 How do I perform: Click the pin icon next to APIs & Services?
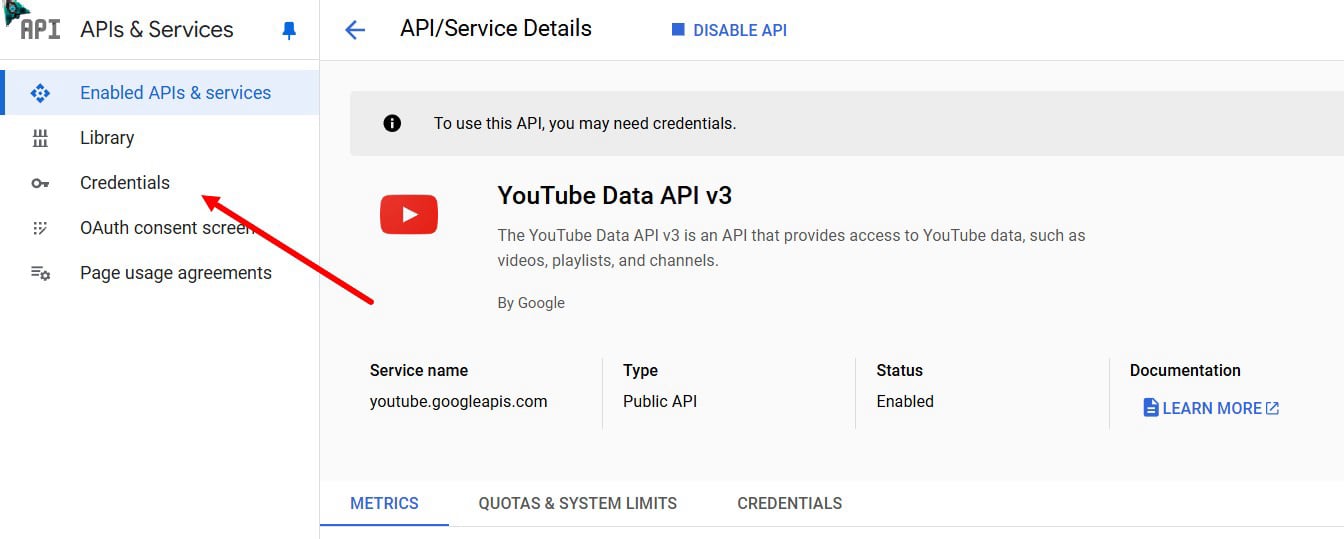[x=289, y=30]
